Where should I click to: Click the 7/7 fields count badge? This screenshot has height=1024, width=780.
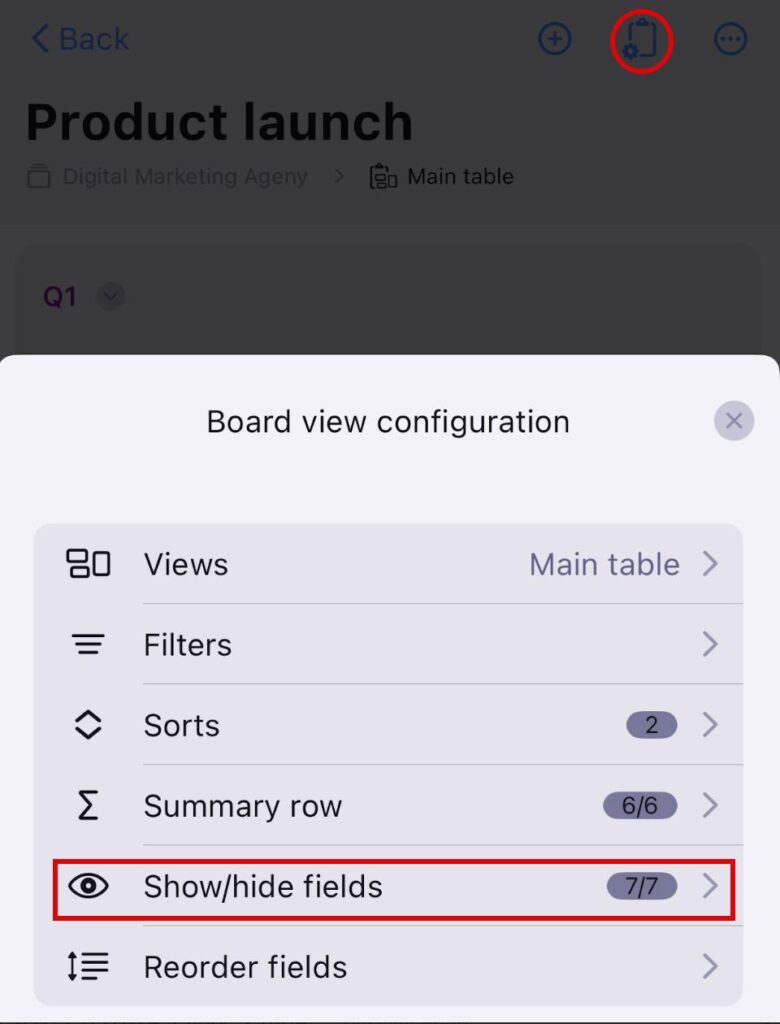(641, 886)
